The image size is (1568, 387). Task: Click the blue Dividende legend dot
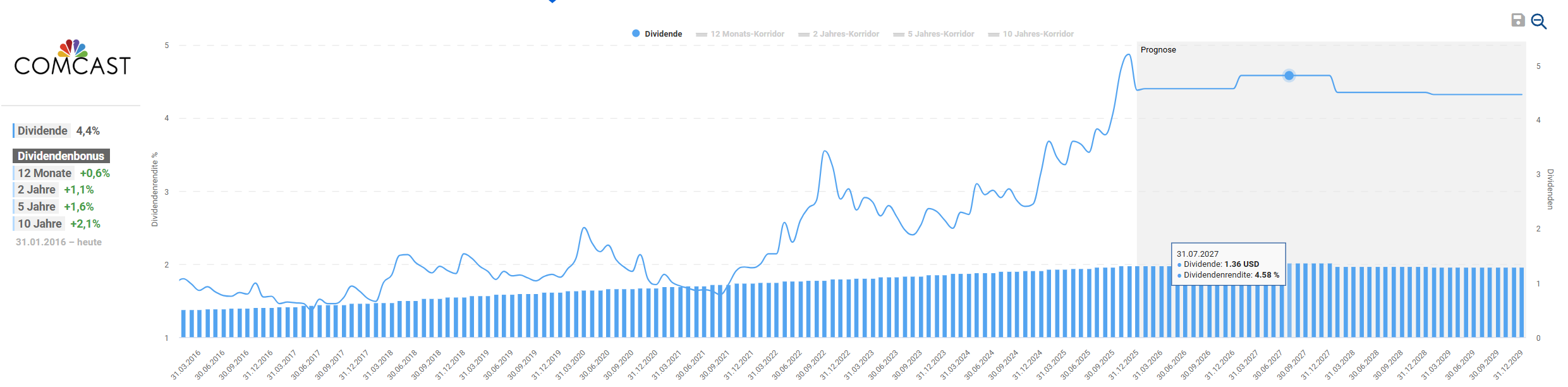pos(636,34)
